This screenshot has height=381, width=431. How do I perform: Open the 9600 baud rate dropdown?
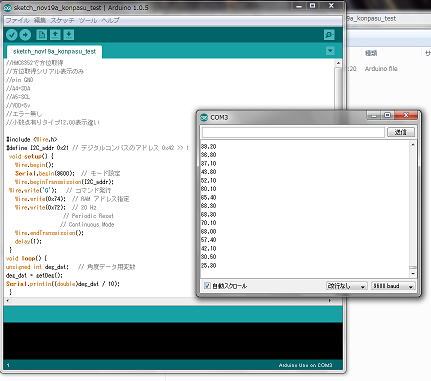[393, 286]
